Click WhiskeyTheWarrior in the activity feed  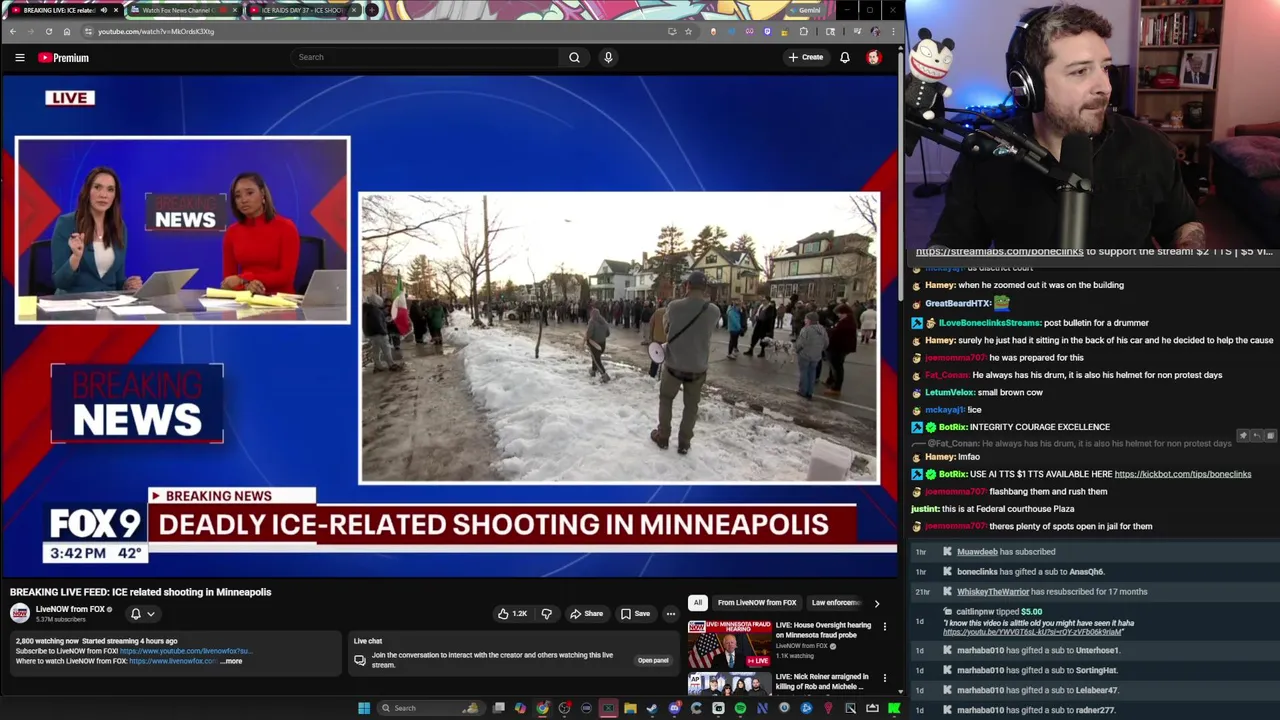tap(993, 592)
